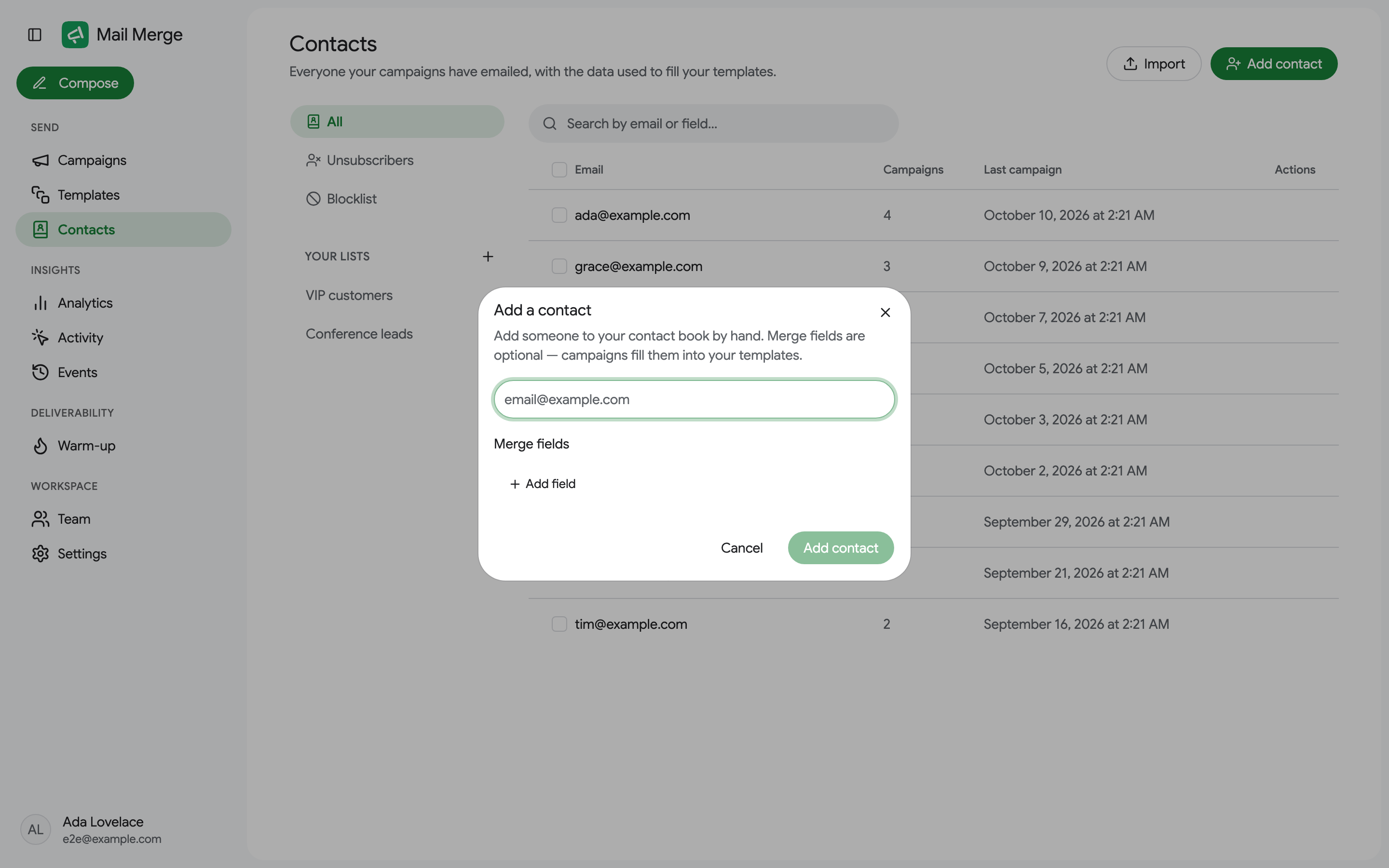
Task: Open the Templates section
Action: tap(123, 195)
